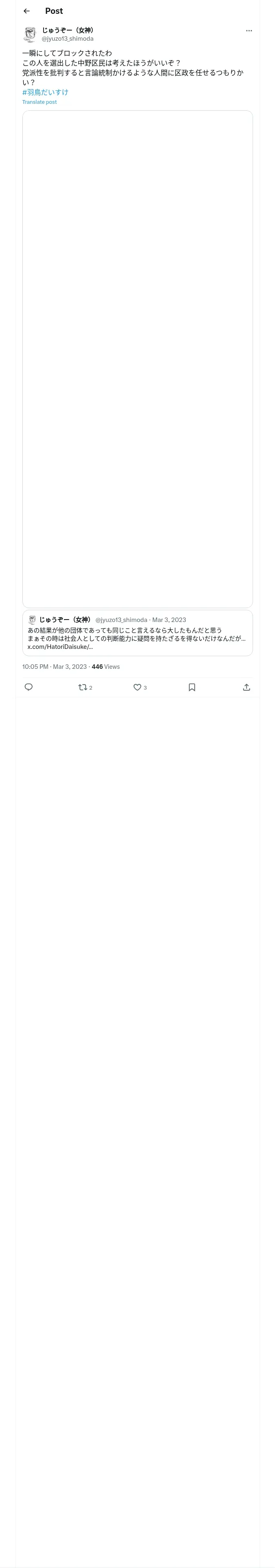This screenshot has width=275, height=1568.
Task: Open the share icon menu
Action: (246, 687)
